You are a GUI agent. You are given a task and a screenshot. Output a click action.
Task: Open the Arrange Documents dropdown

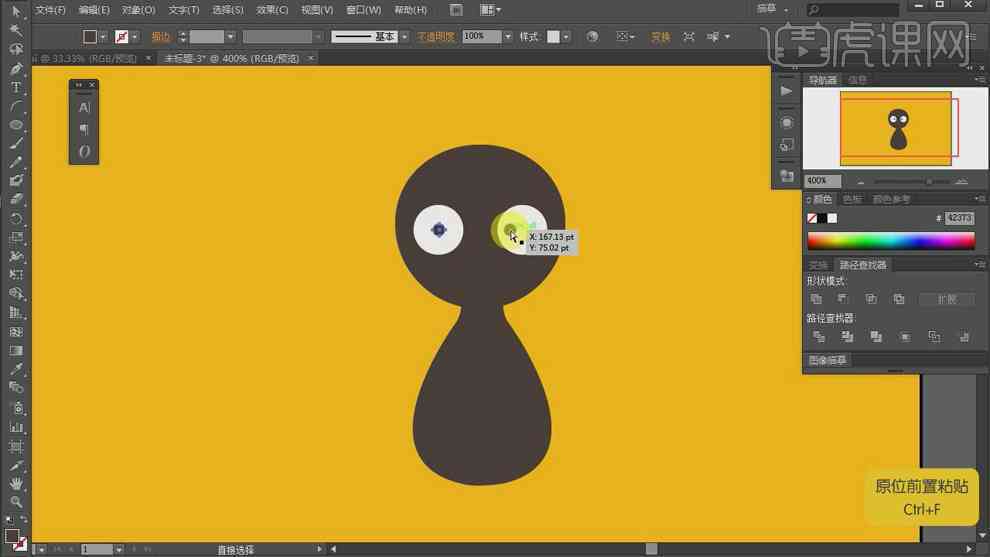click(490, 10)
